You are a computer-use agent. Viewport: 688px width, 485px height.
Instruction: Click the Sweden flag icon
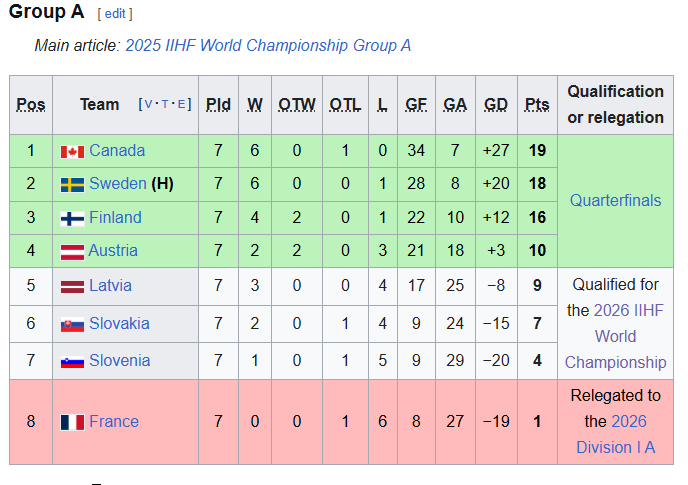(x=72, y=185)
